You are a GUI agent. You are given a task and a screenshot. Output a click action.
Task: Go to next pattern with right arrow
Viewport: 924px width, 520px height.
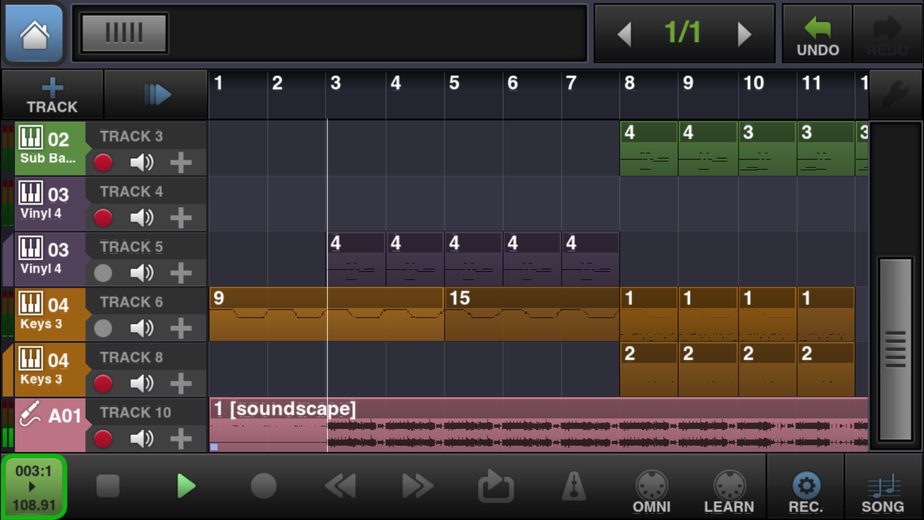click(x=744, y=34)
